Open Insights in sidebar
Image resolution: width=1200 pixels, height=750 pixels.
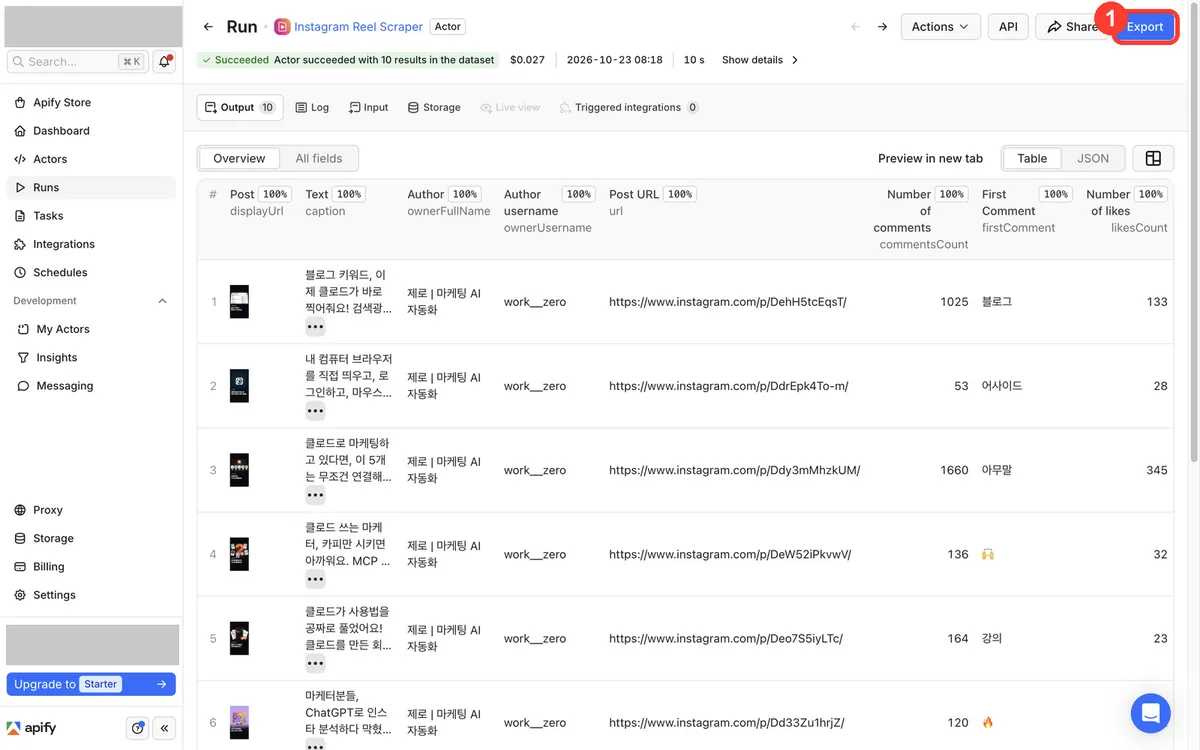91,357
